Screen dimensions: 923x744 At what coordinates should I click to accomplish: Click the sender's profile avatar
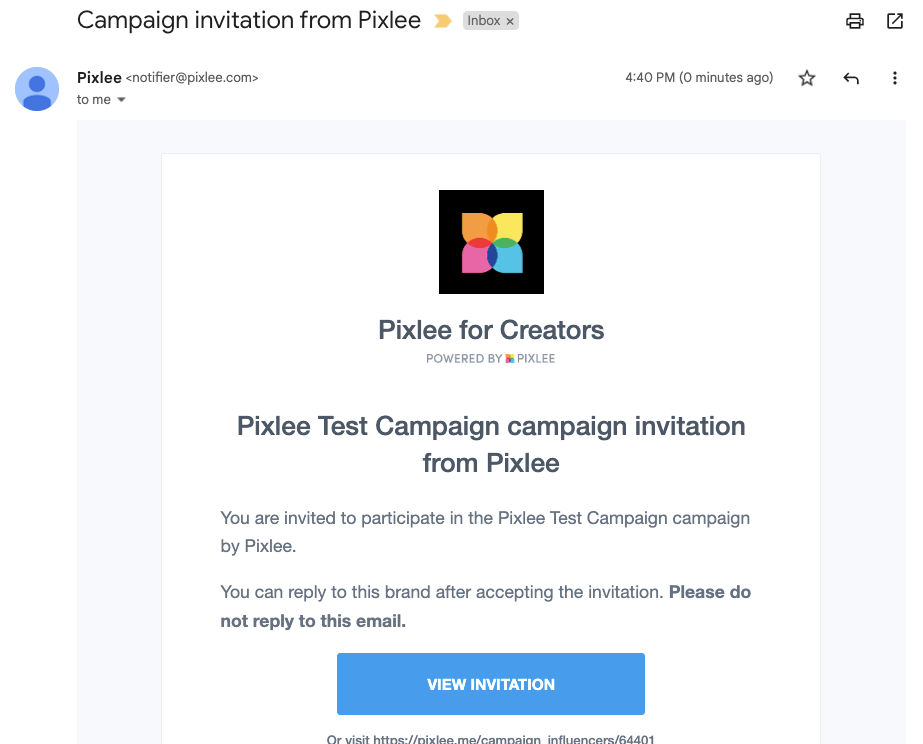[x=37, y=89]
